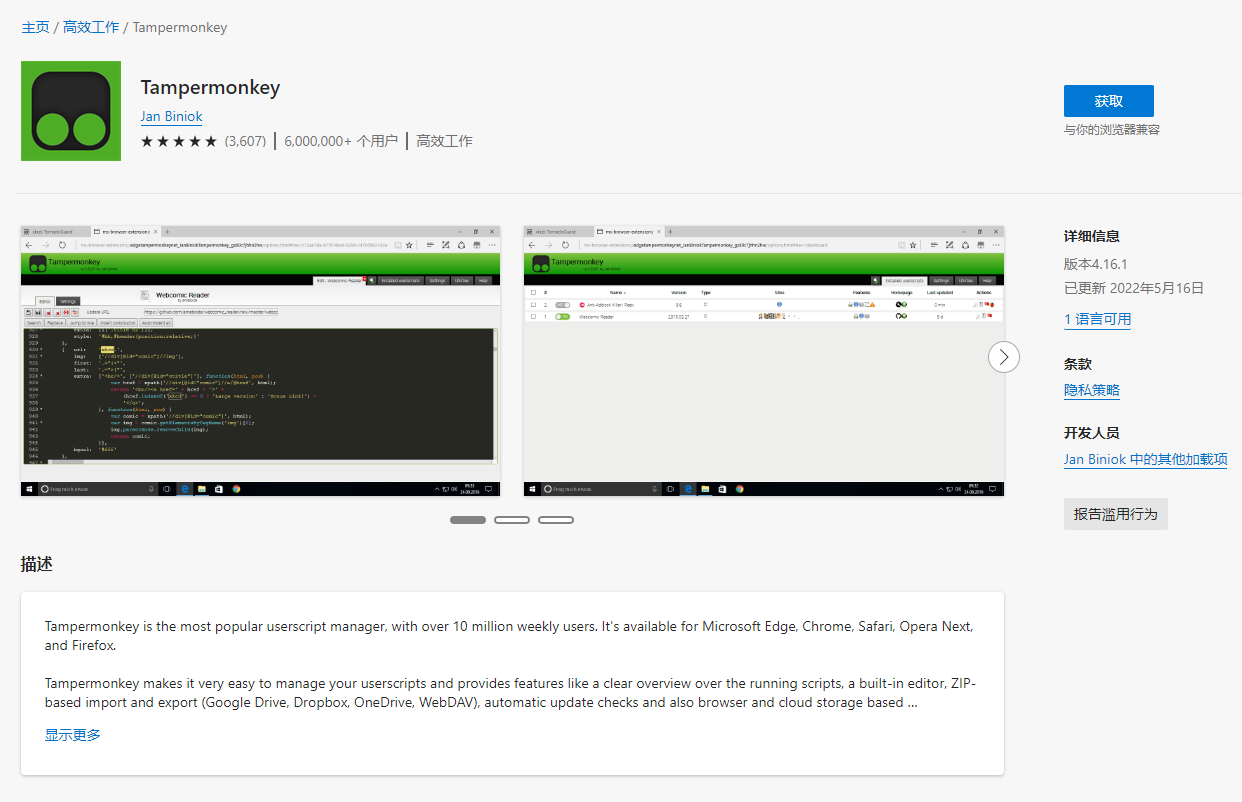Click the 已更新 2022年5月16日 text
Image resolution: width=1242 pixels, height=802 pixels.
(1134, 288)
